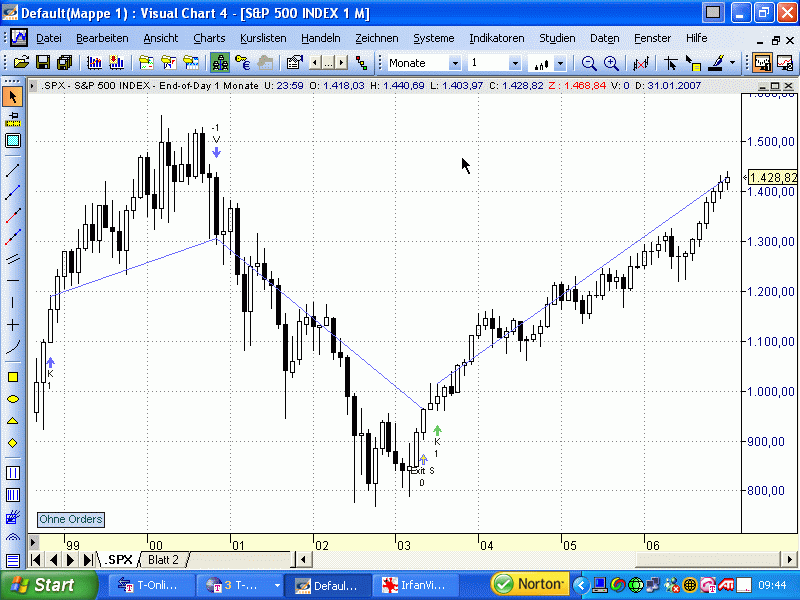The width and height of the screenshot is (800, 600).
Task: Open the Studien menu
Action: 557,38
